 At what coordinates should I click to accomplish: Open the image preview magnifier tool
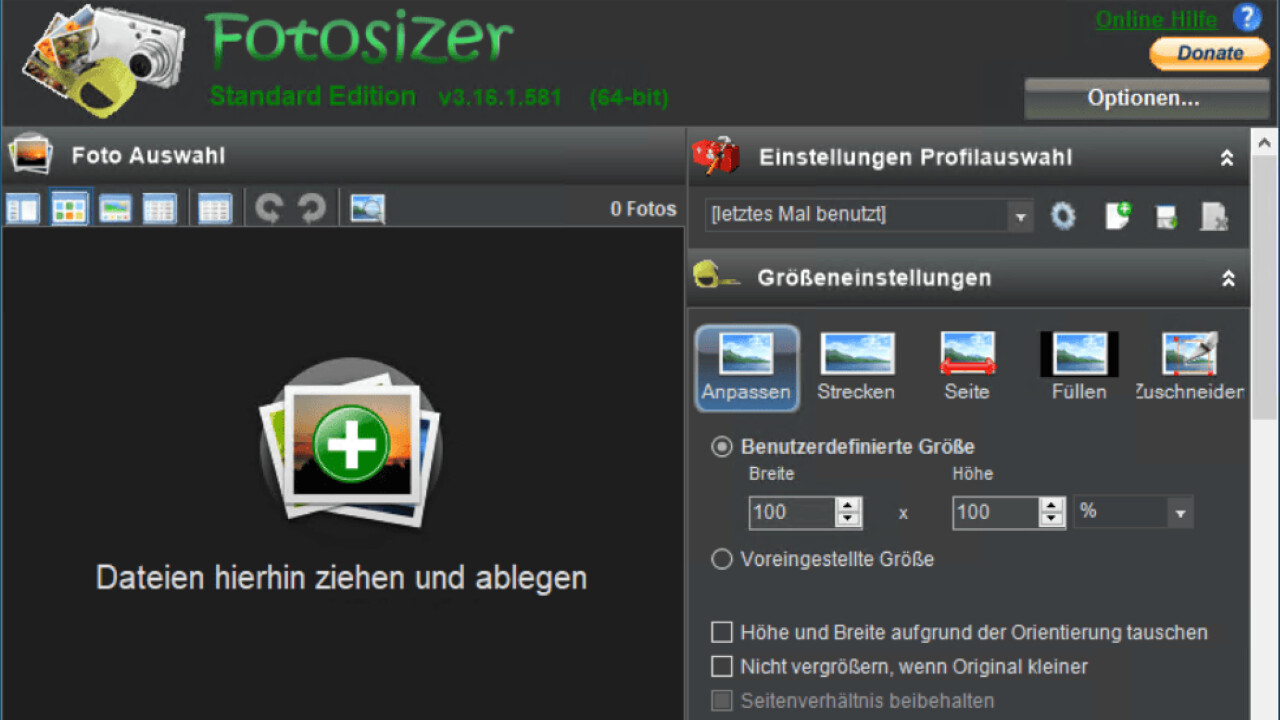coord(366,207)
